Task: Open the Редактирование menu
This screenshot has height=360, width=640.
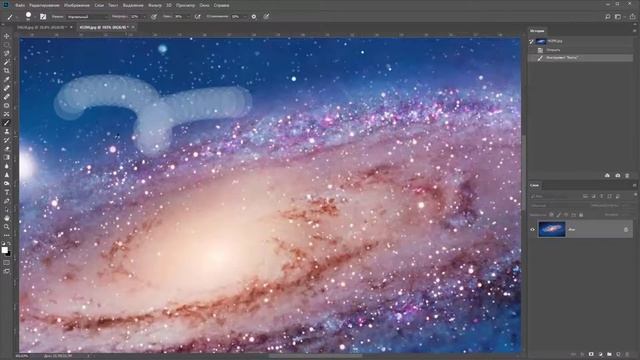Action: click(44, 5)
